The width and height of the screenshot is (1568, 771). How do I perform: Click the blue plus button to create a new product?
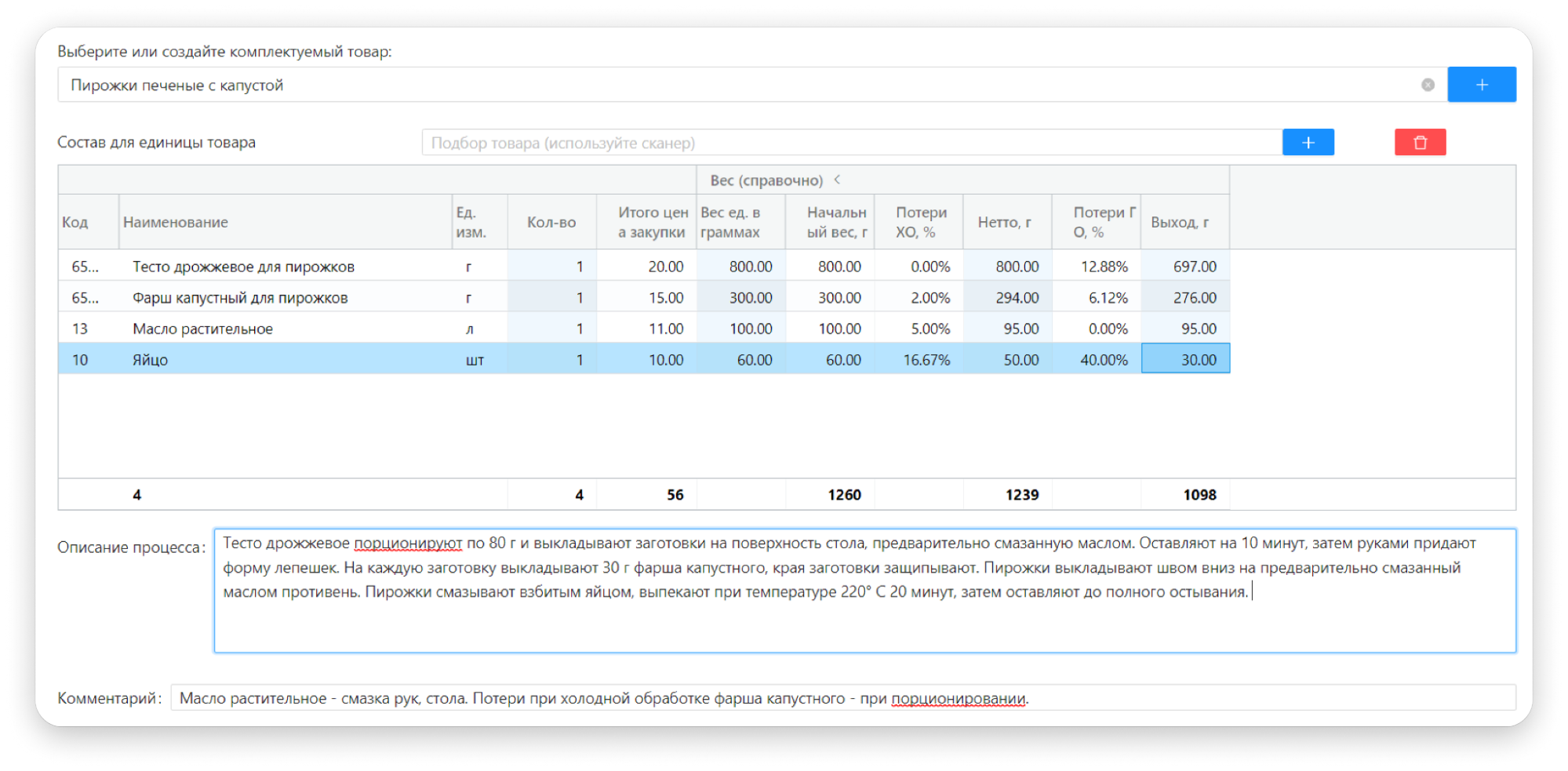pyautogui.click(x=1481, y=85)
